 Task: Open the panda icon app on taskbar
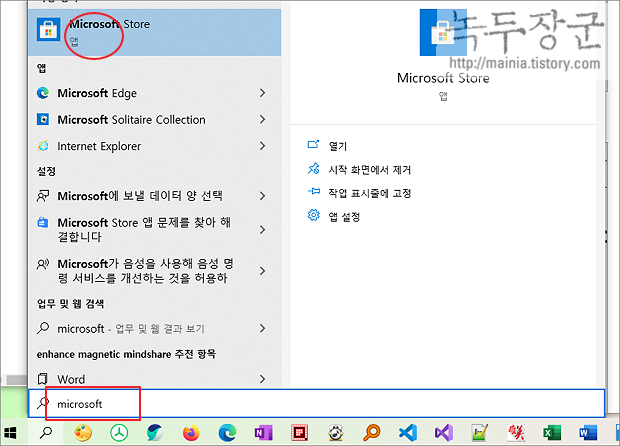coord(335,433)
